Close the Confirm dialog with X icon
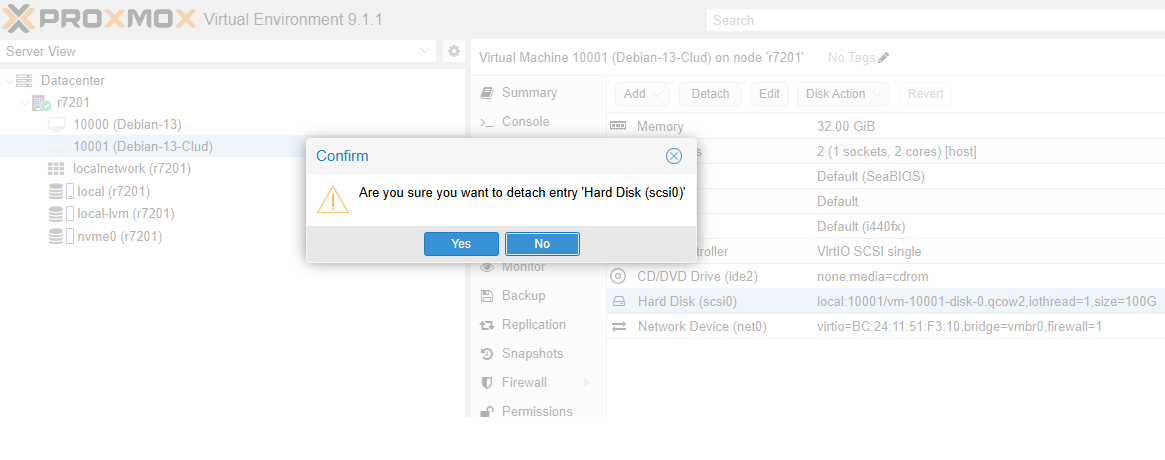Viewport: 1165px width, 460px height. tap(674, 156)
